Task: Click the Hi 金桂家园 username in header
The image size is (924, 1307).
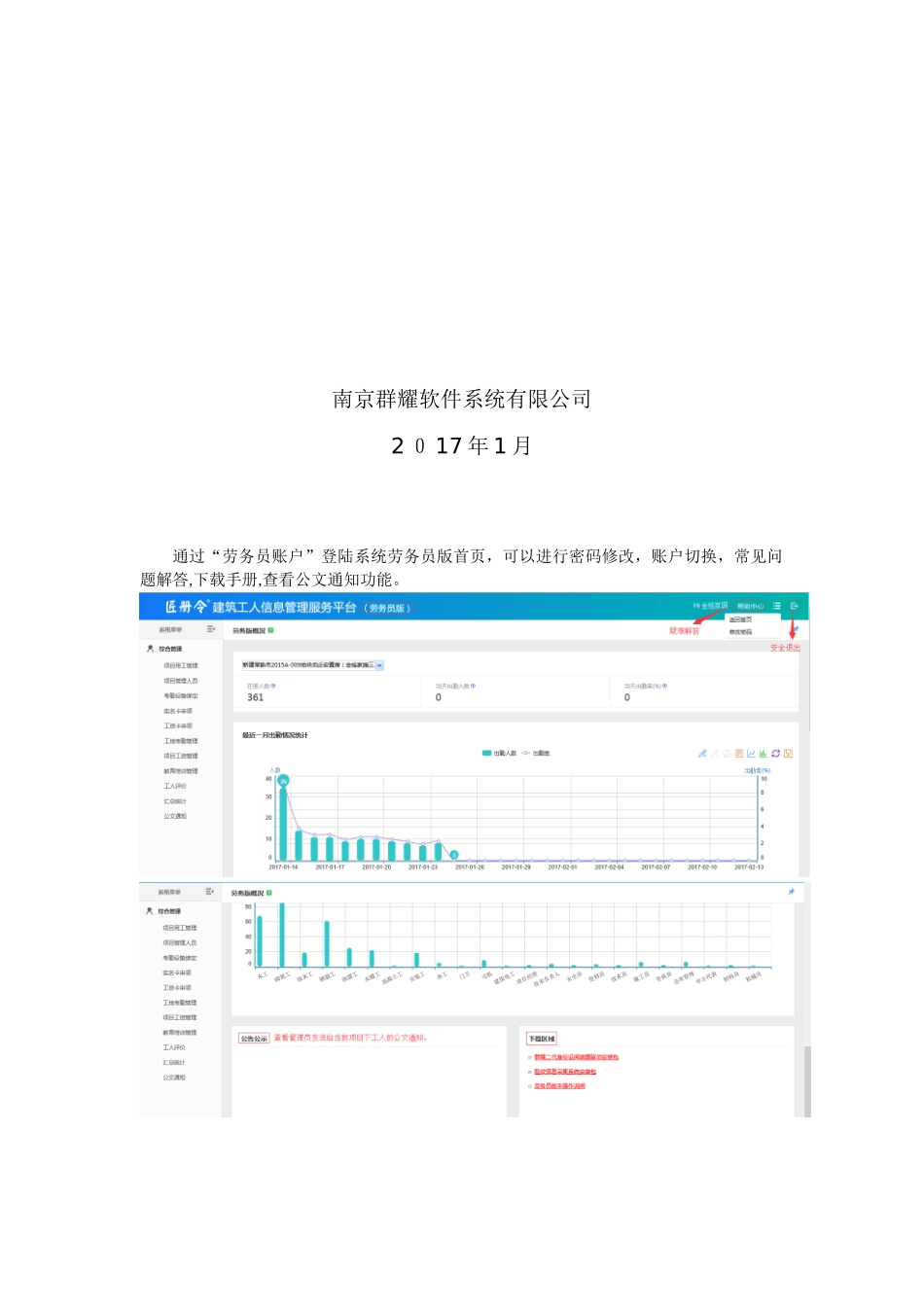Action: click(x=710, y=606)
